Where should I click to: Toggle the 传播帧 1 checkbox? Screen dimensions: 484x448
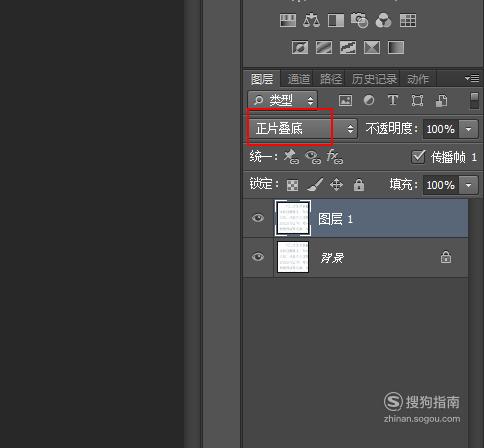[418, 157]
